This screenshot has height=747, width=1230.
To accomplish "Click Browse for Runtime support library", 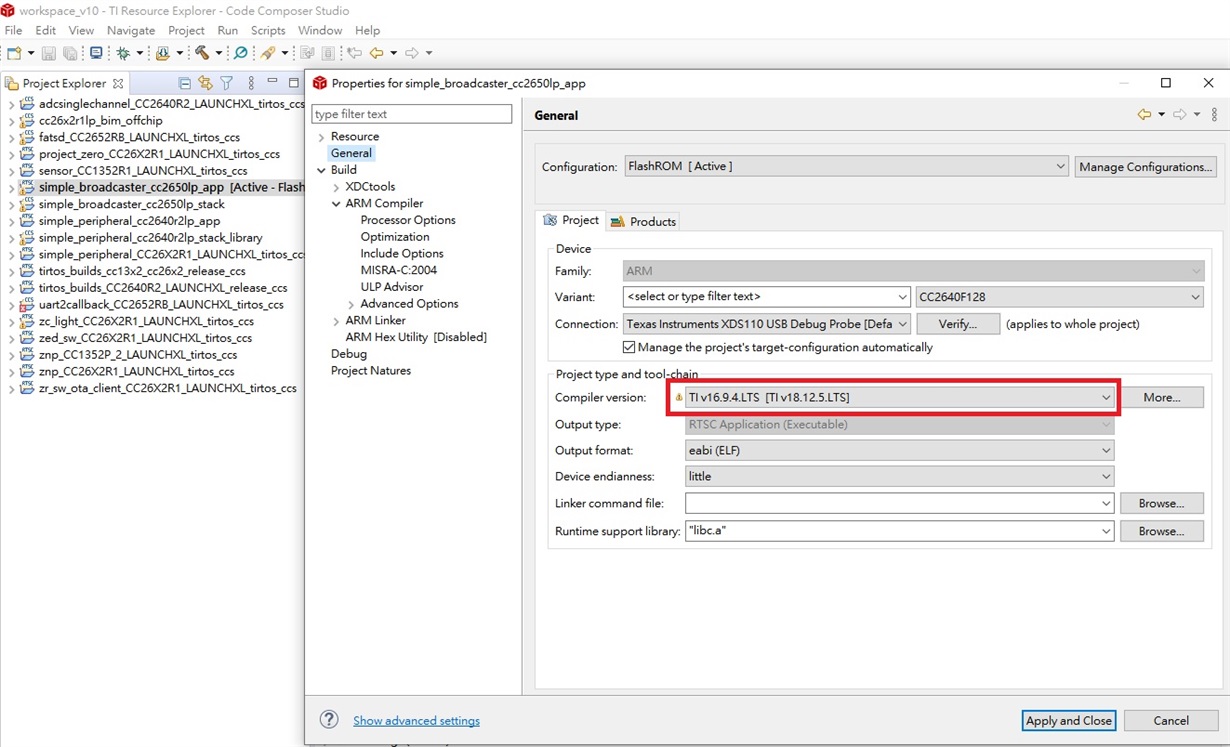I will [1162, 531].
